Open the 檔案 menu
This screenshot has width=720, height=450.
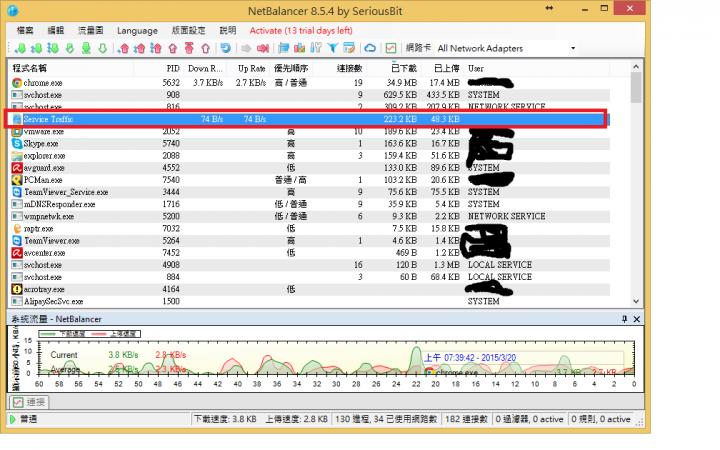pos(25,31)
